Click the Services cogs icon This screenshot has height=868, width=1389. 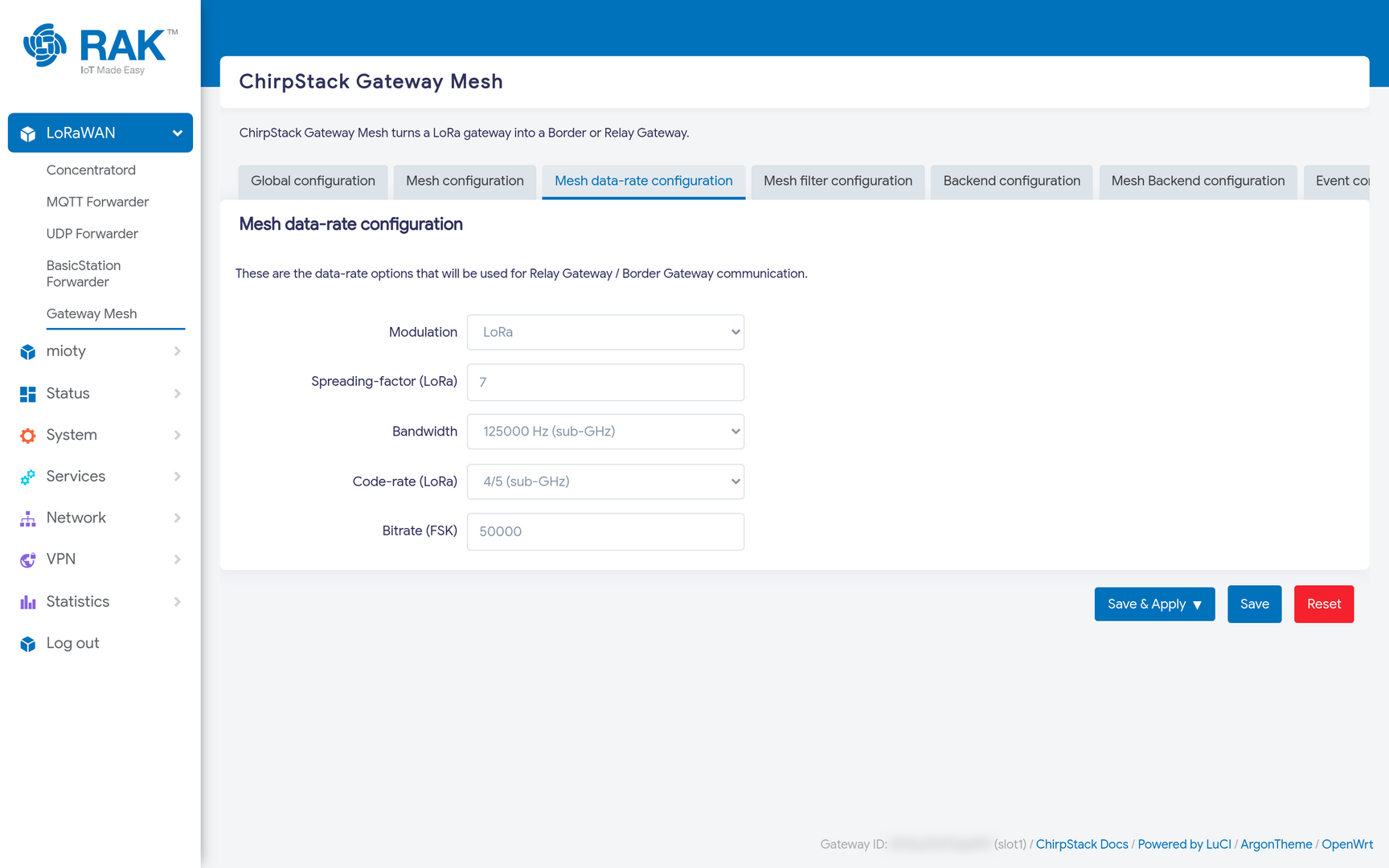pyautogui.click(x=28, y=477)
